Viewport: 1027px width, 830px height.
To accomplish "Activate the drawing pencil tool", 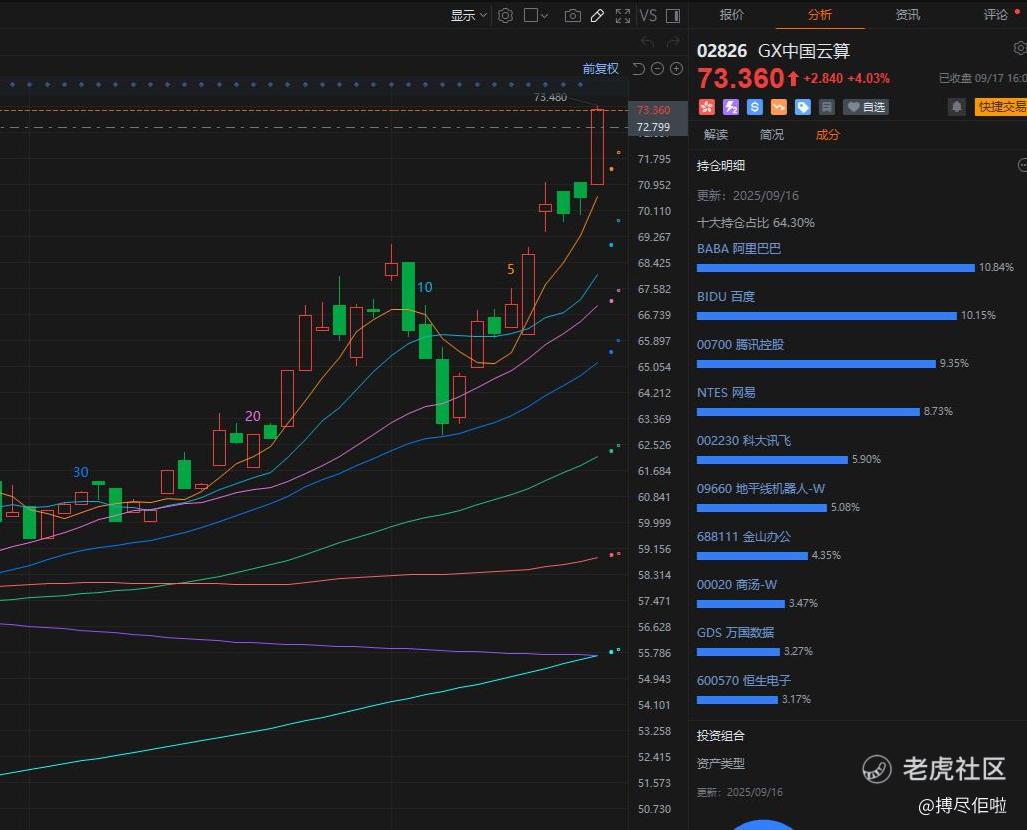I will click(x=597, y=15).
